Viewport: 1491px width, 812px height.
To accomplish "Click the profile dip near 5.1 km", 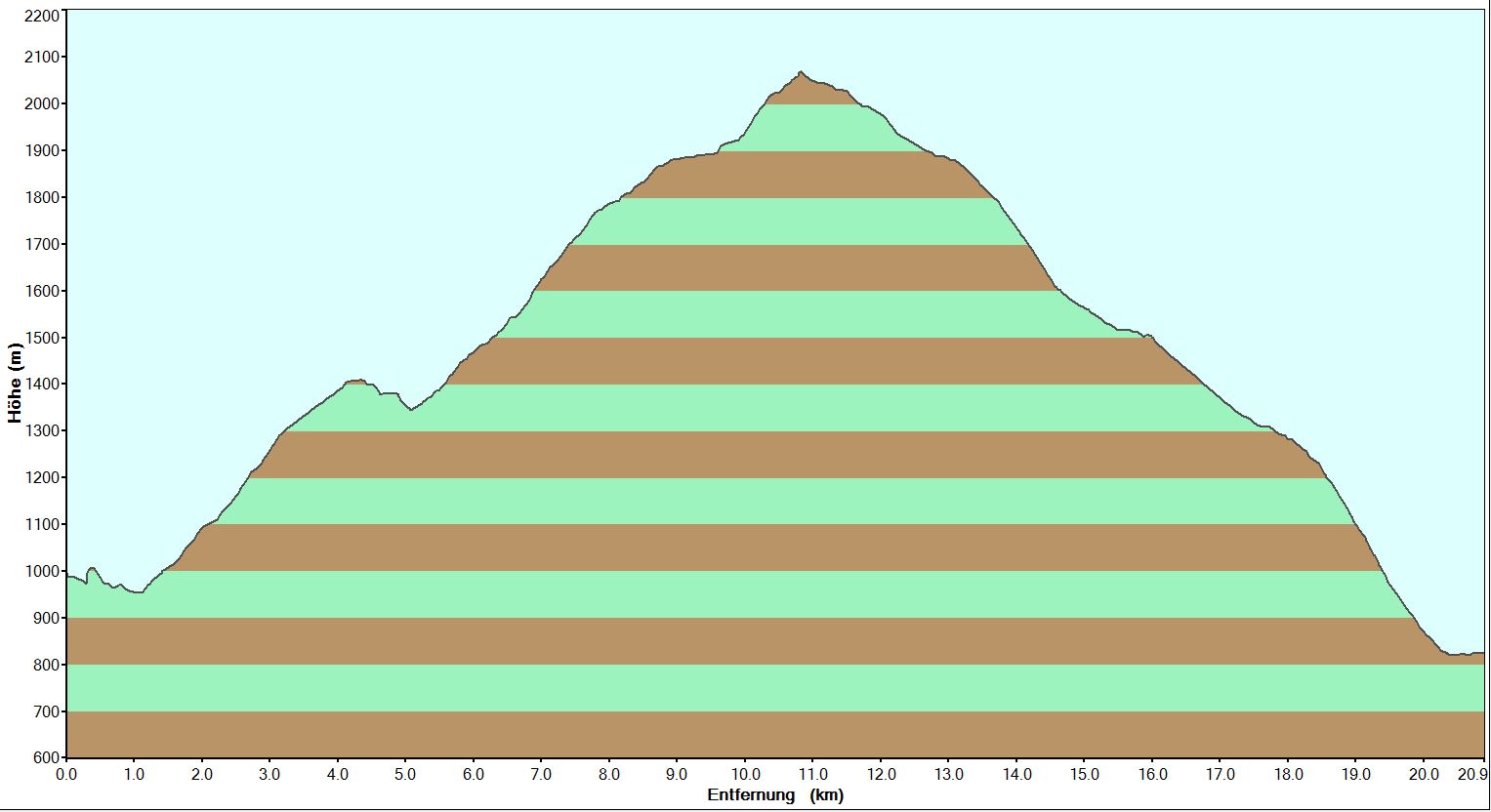I will [x=411, y=409].
